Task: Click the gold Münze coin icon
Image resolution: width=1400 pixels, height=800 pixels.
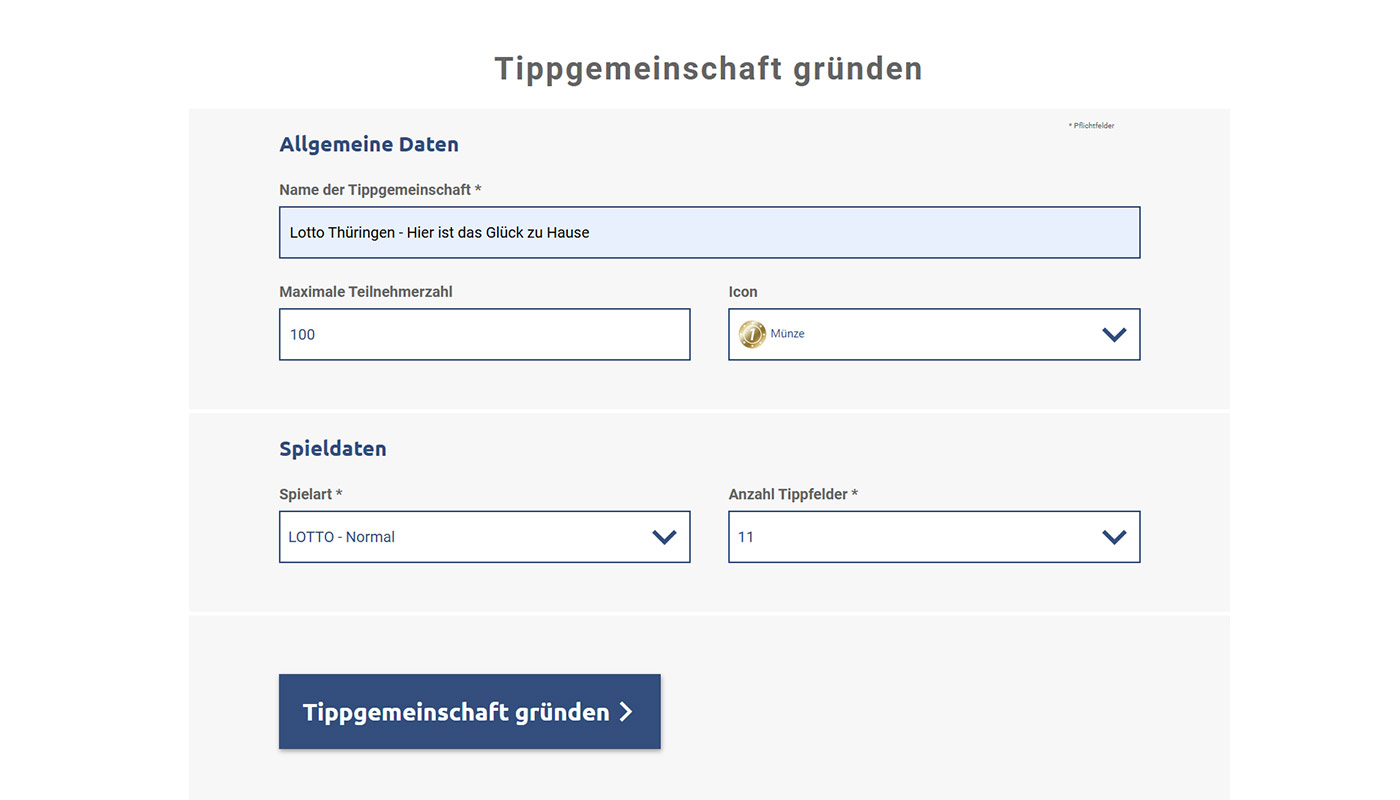Action: (x=752, y=334)
